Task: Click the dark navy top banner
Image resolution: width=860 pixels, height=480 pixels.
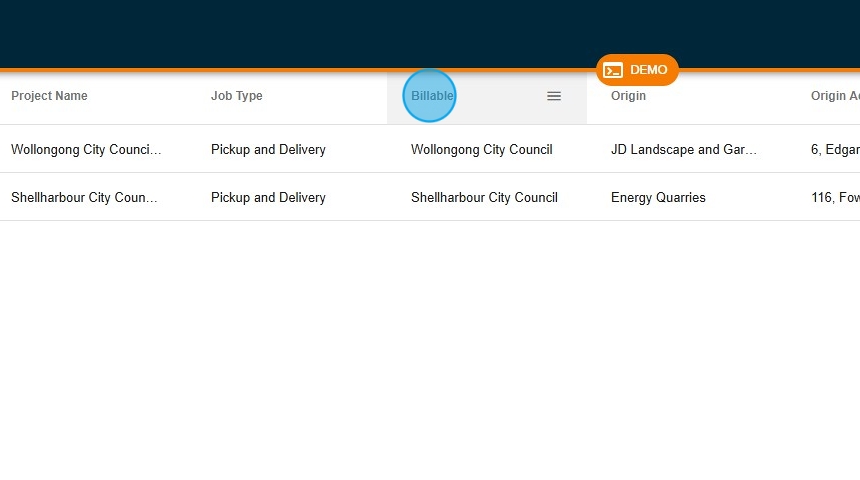Action: (300, 32)
